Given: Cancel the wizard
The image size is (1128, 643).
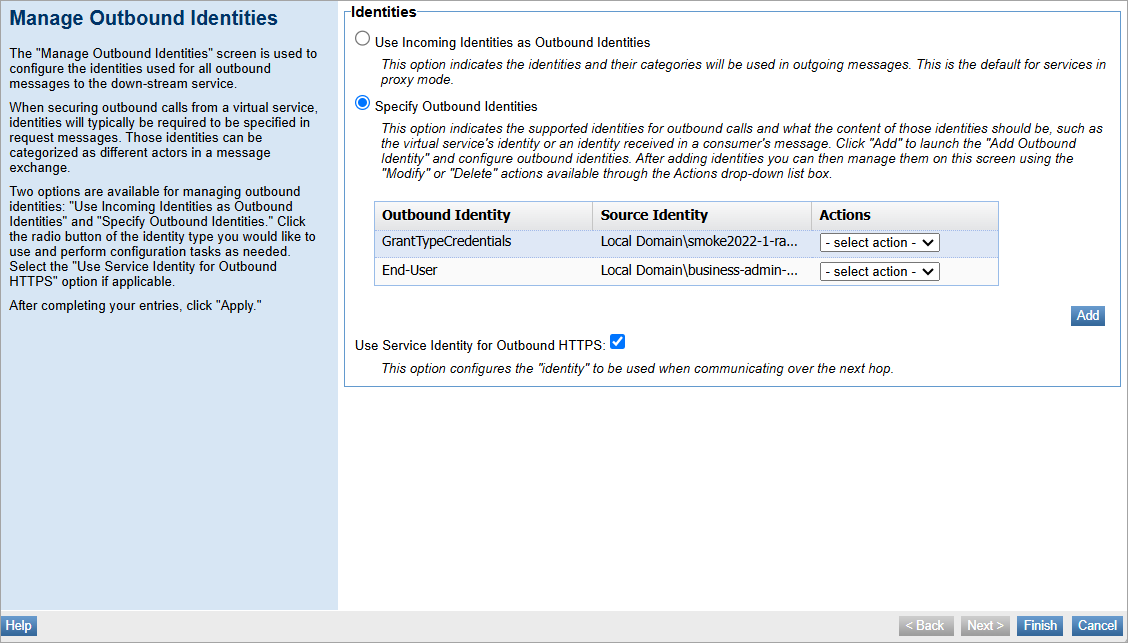Looking at the screenshot, I should (1097, 626).
